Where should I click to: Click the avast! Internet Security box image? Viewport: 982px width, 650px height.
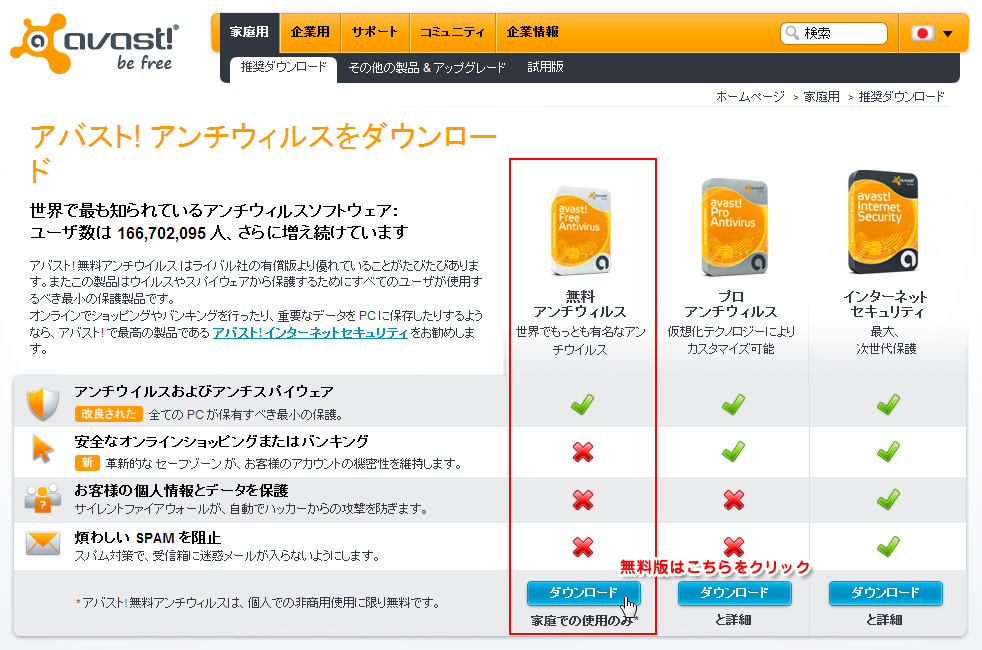point(883,222)
